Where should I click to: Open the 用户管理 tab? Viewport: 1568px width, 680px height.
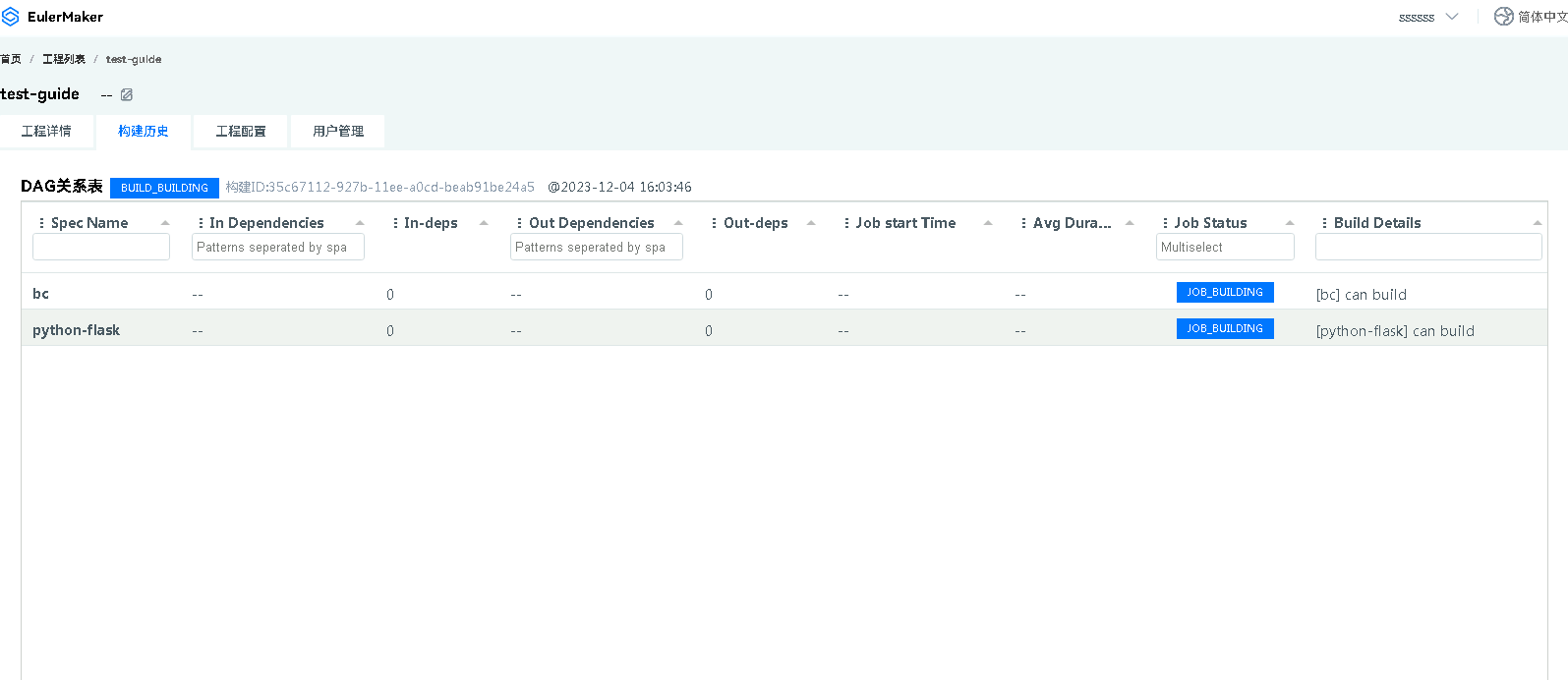click(338, 131)
